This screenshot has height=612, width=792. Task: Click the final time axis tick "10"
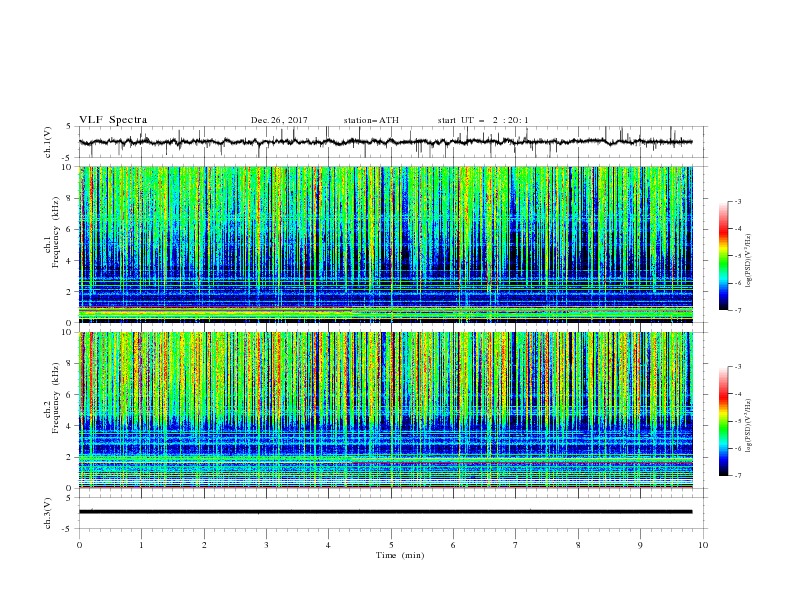703,545
